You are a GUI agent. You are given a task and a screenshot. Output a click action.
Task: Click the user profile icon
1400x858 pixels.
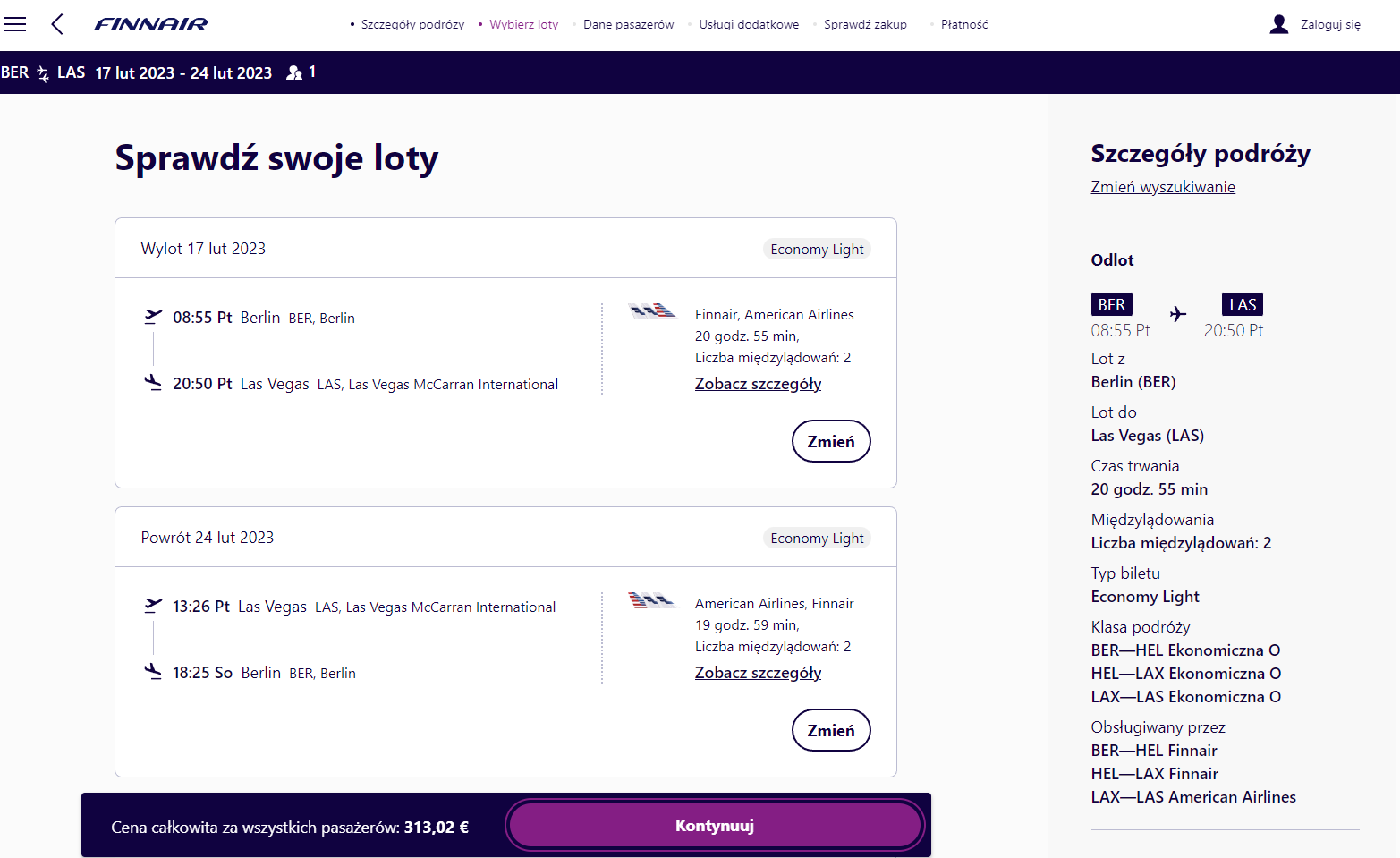[1279, 24]
